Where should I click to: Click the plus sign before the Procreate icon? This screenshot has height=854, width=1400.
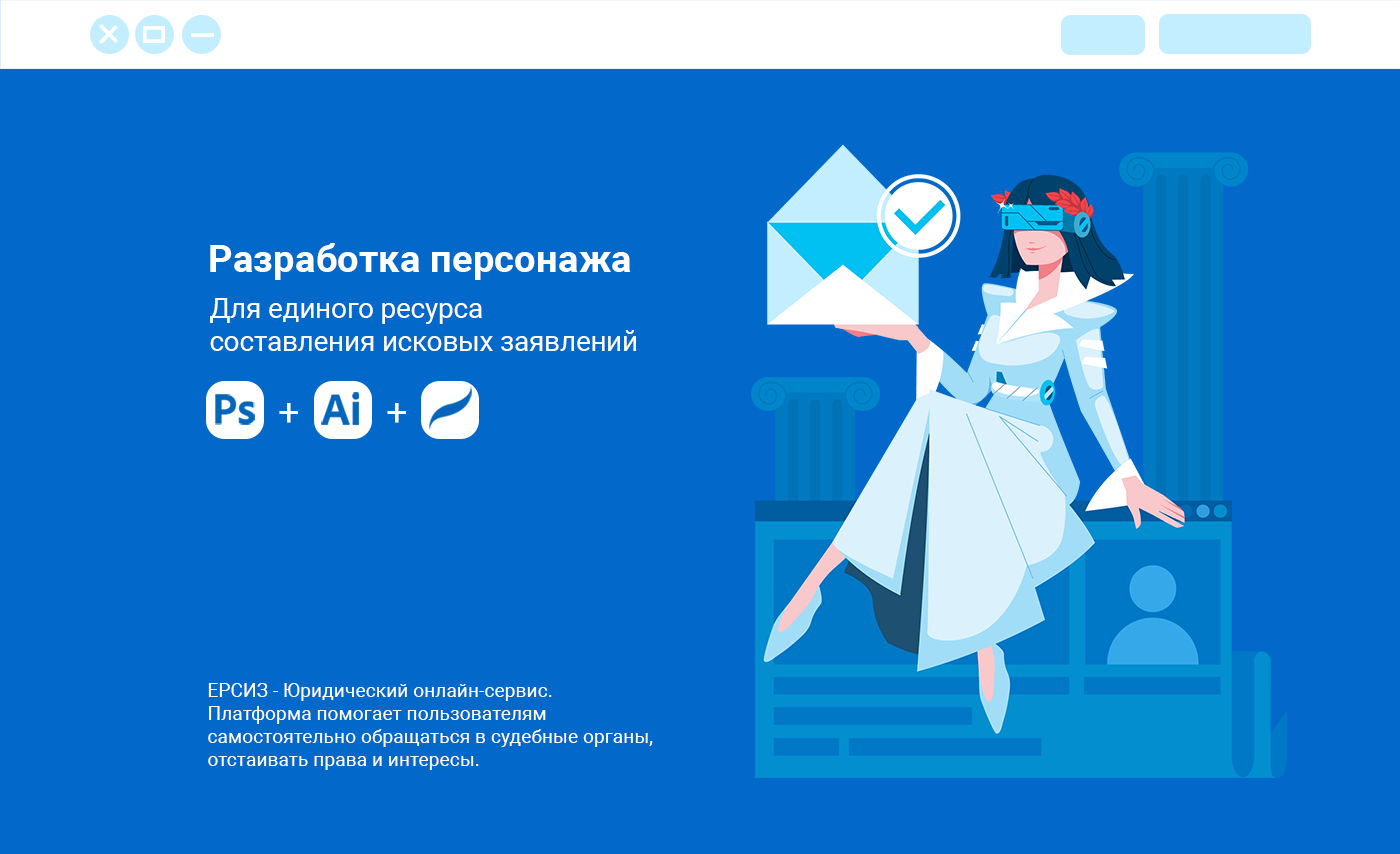point(396,412)
